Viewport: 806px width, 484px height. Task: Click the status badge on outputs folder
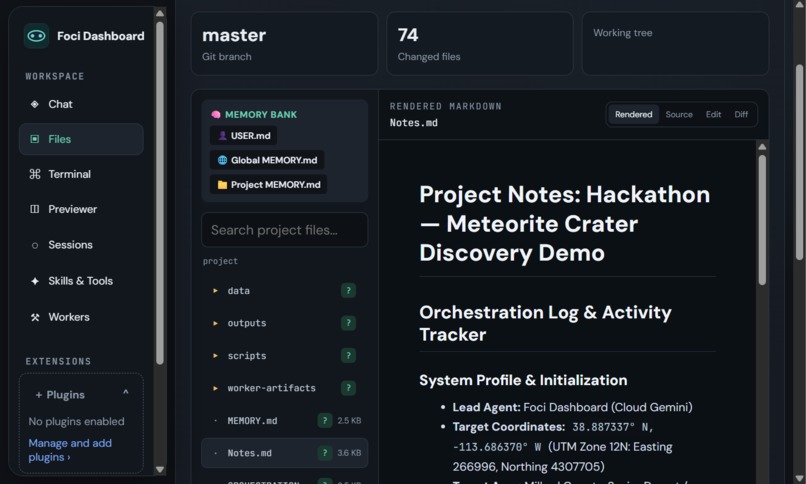click(x=348, y=323)
